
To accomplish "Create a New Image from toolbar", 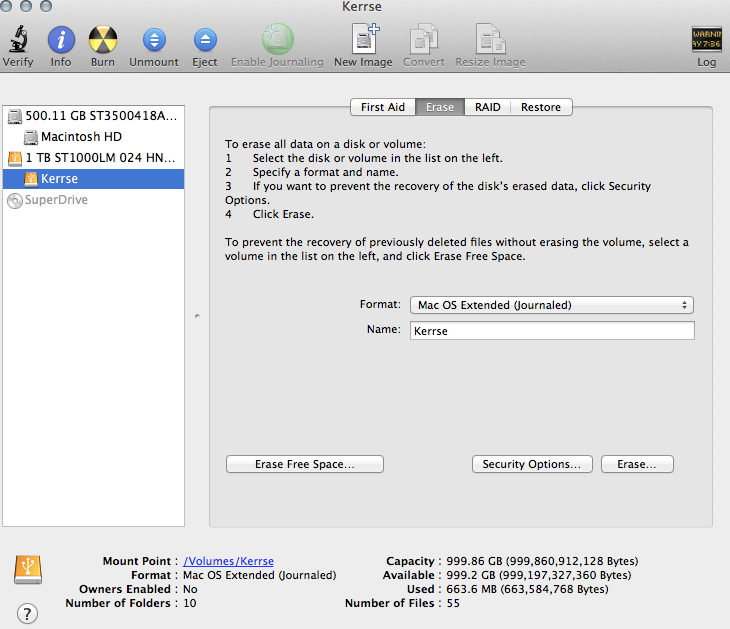I will click(x=364, y=39).
